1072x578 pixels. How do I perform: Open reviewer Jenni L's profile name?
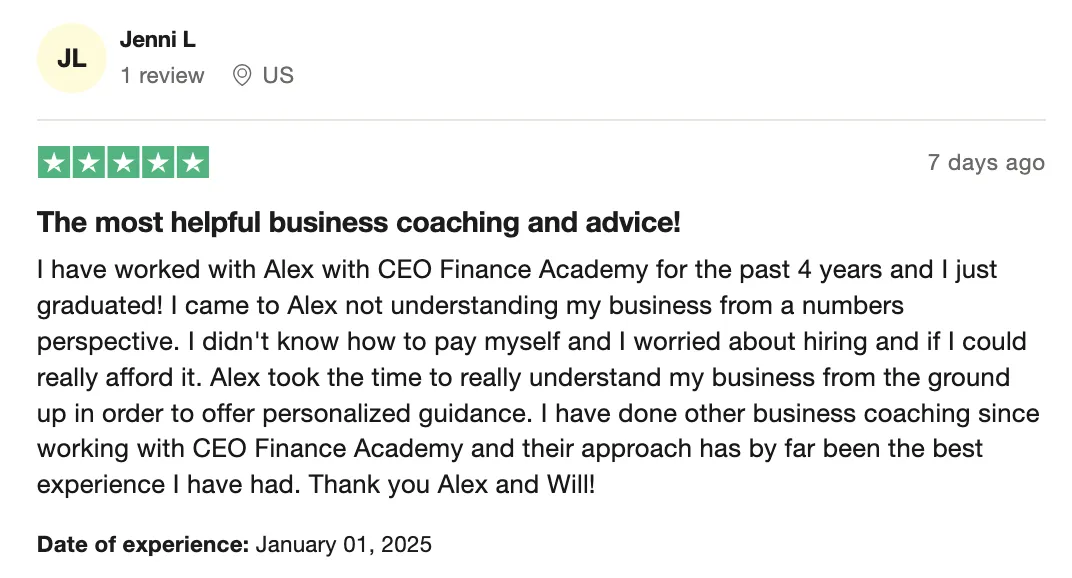158,40
